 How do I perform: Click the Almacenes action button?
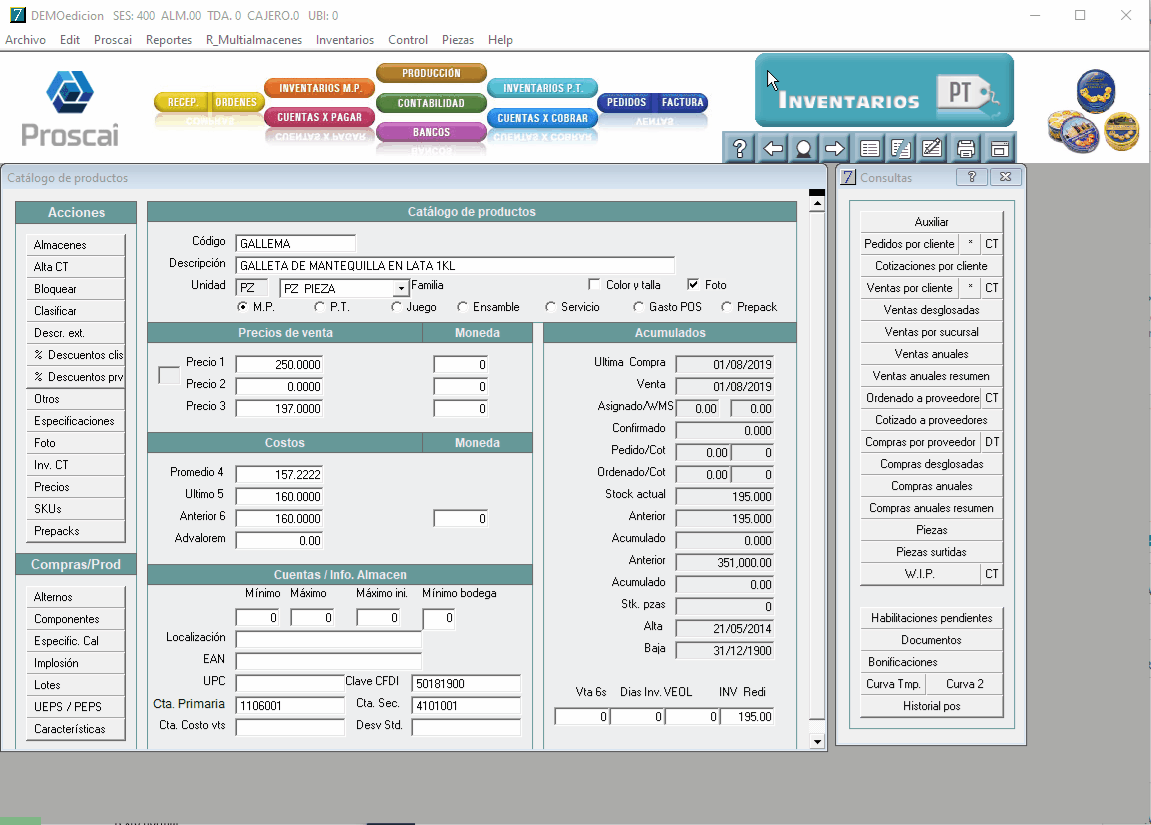(x=76, y=244)
